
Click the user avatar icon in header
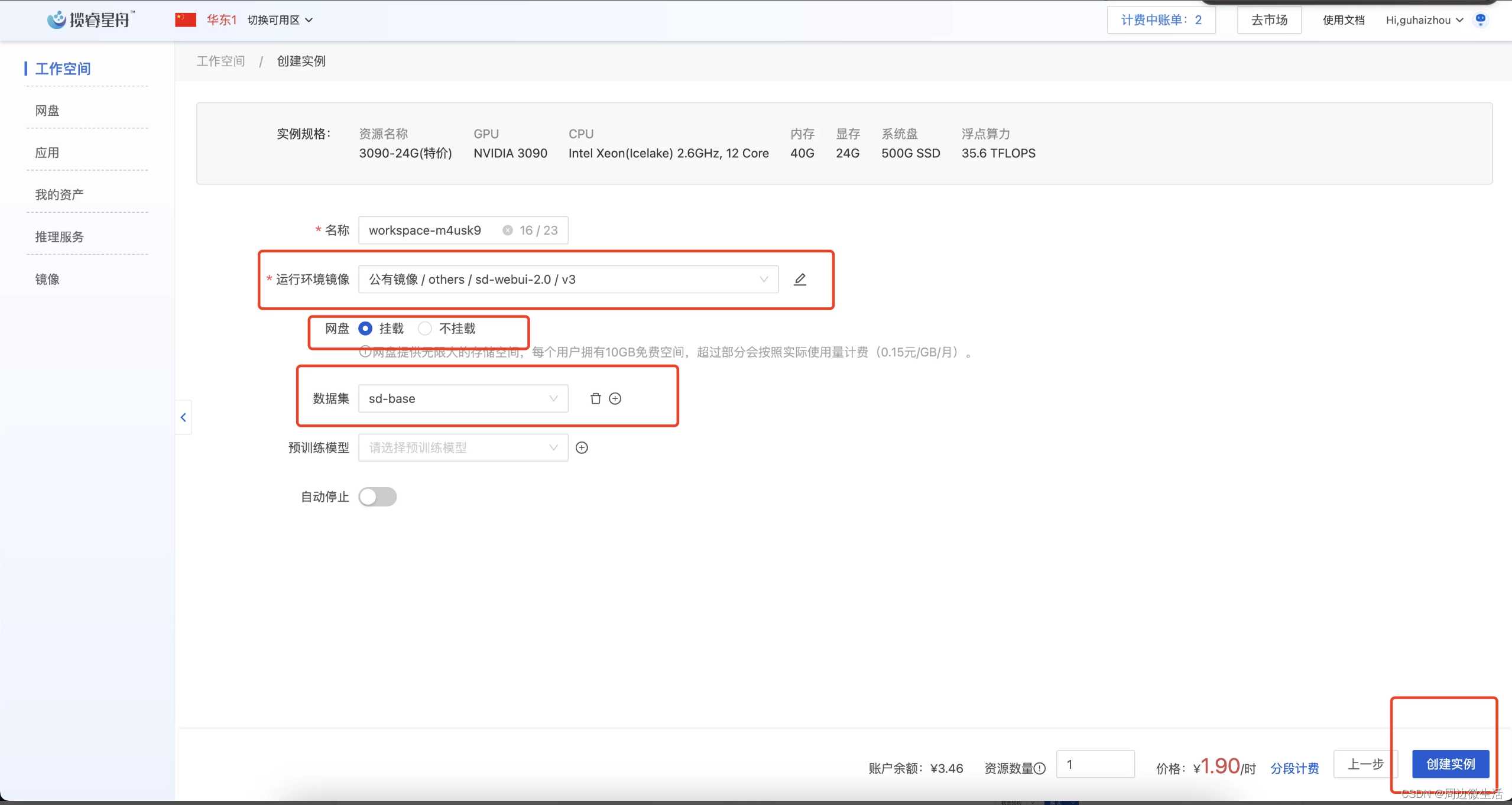point(1480,20)
